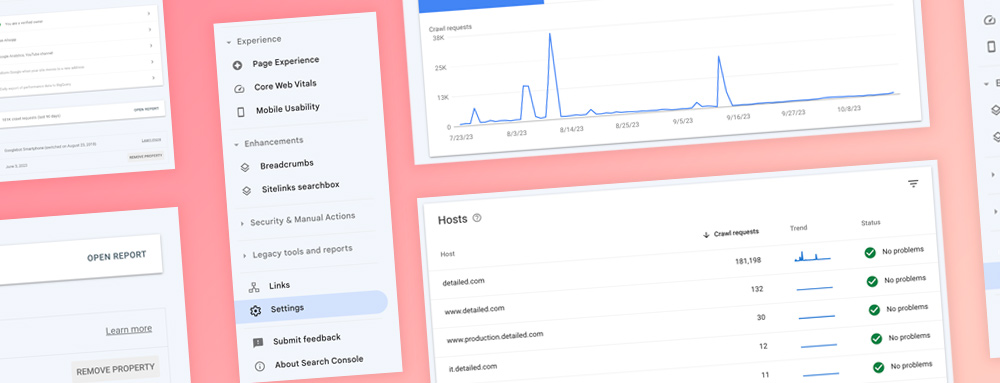
Task: Follow the Learn more link
Action: pos(129,329)
